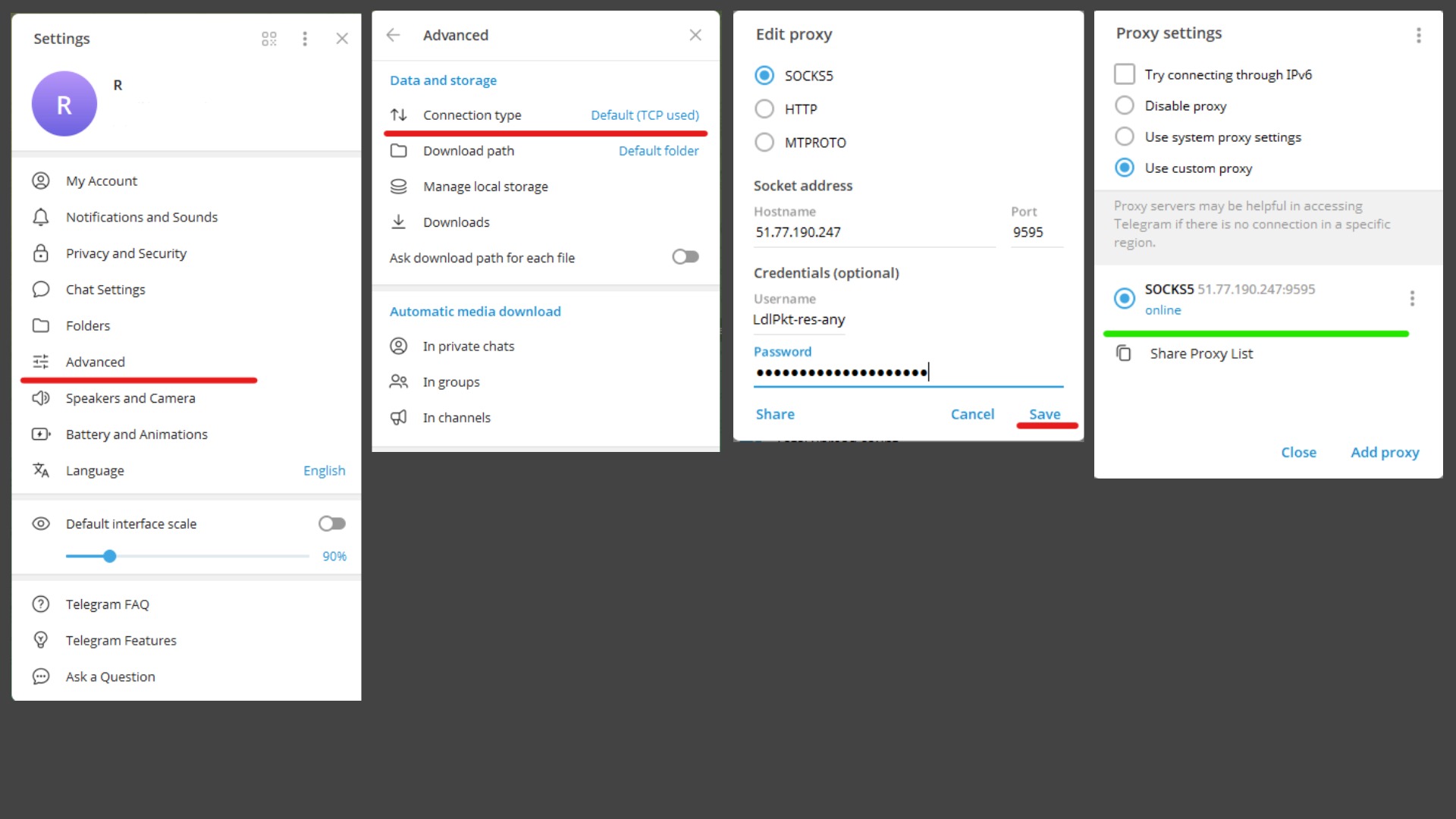Open the Proxy settings three-dot menu

point(1418,35)
